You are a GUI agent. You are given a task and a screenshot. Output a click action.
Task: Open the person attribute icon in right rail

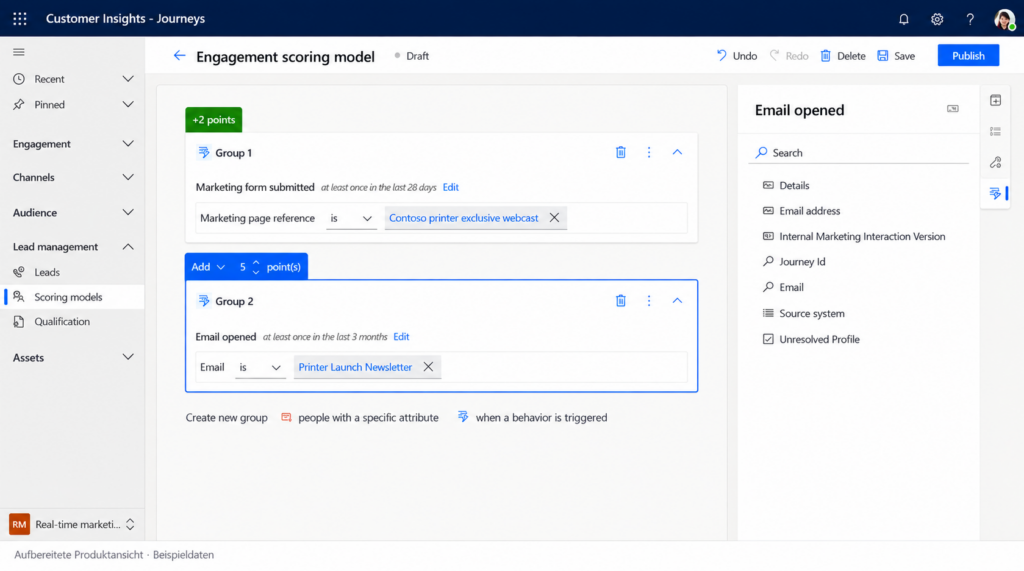pos(995,162)
